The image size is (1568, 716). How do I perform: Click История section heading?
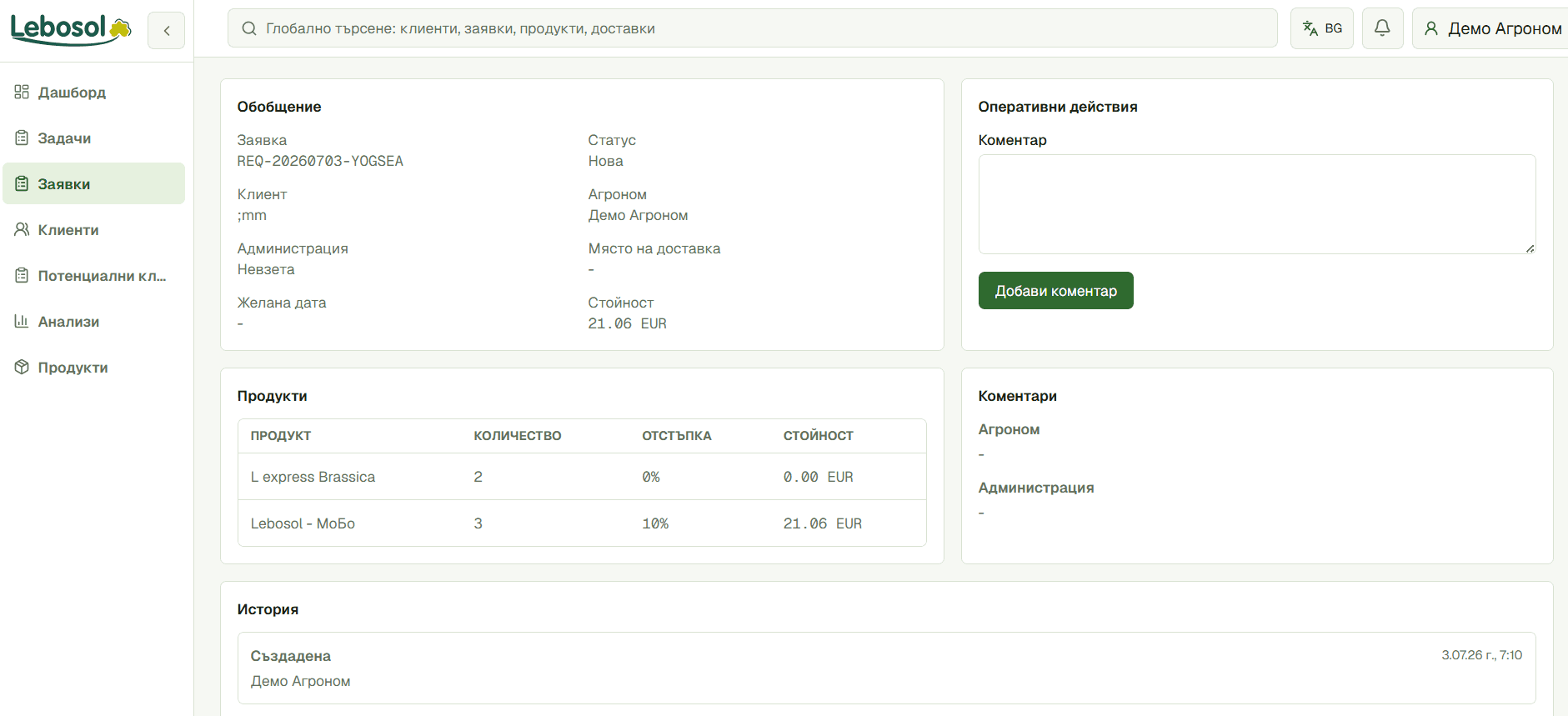pos(268,609)
